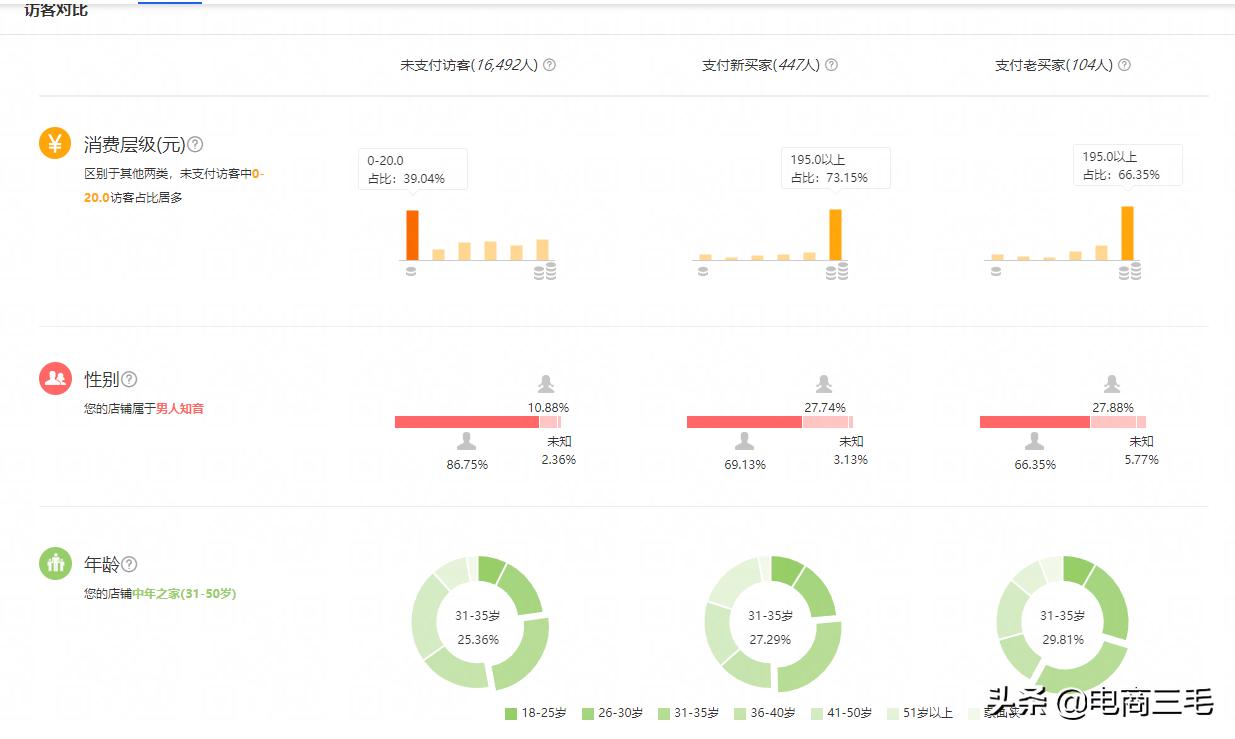Click stacked coins icon under 支付新买家 chart

click(x=837, y=271)
